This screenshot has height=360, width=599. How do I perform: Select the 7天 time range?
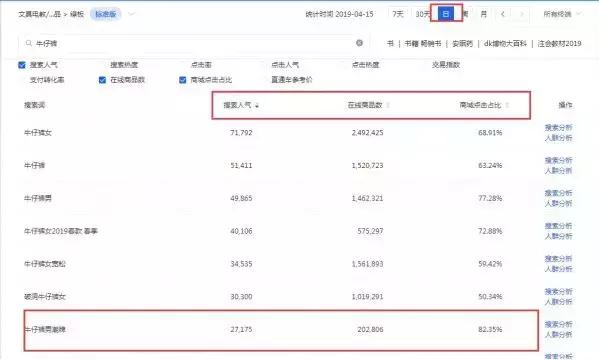click(398, 14)
